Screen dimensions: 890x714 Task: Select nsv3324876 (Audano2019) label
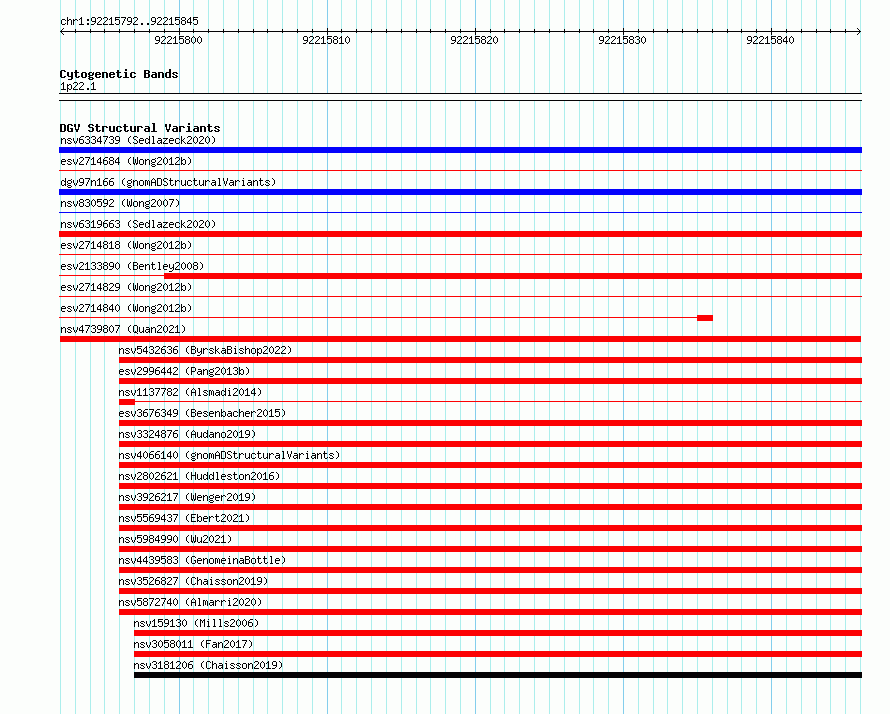pos(187,434)
